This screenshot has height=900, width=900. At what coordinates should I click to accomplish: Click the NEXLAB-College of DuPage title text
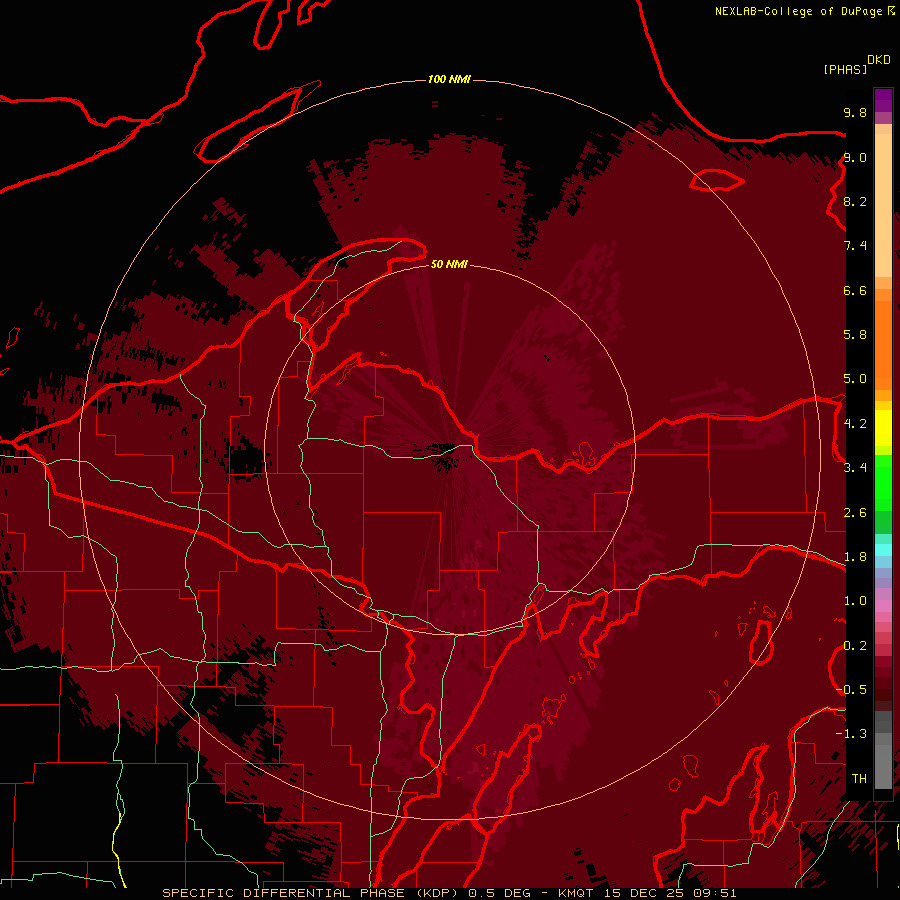pos(798,11)
